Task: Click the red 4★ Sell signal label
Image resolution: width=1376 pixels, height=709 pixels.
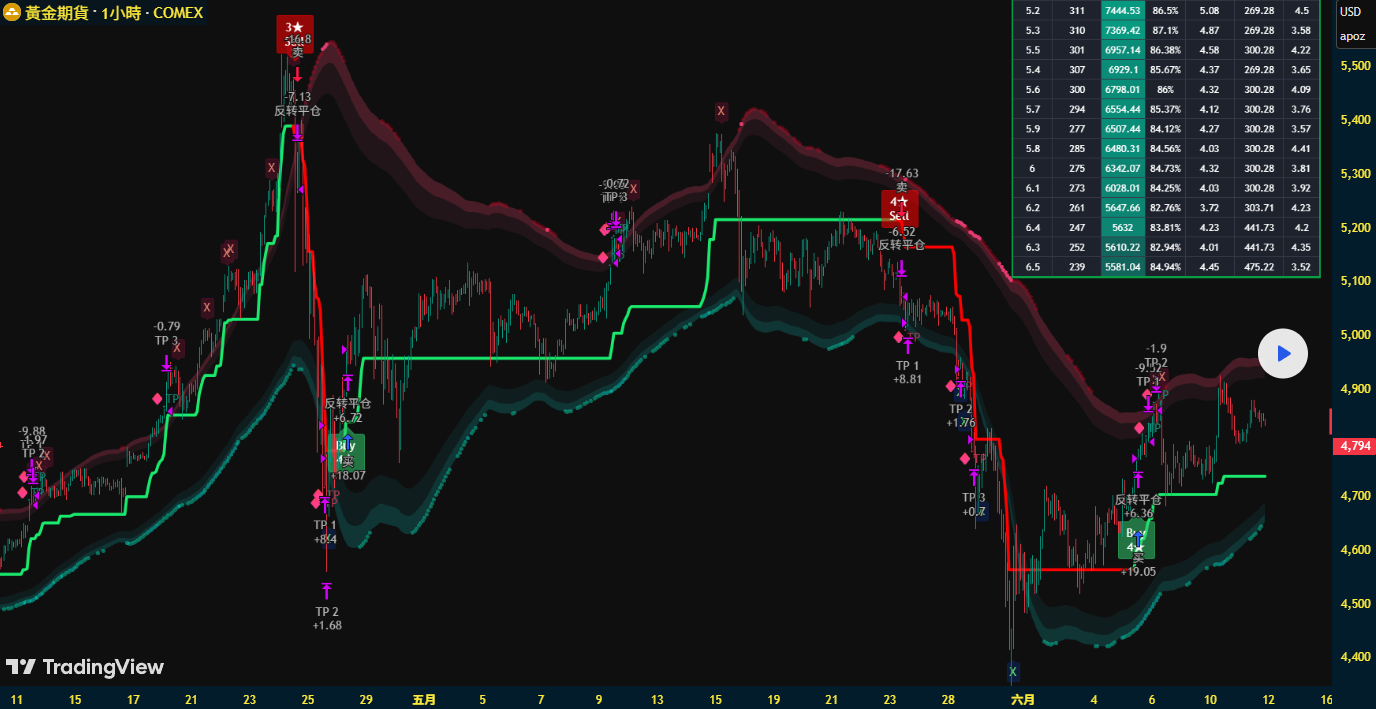Action: (899, 207)
